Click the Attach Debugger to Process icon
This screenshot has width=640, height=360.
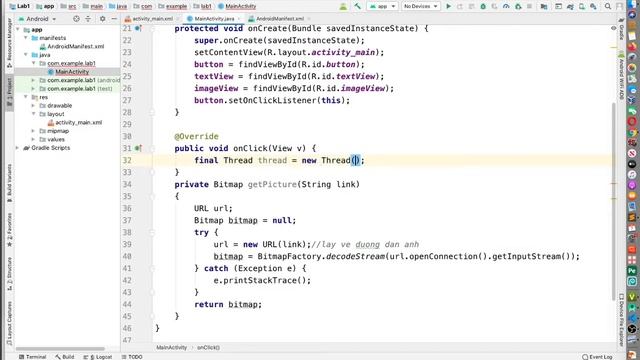tap(518, 6)
